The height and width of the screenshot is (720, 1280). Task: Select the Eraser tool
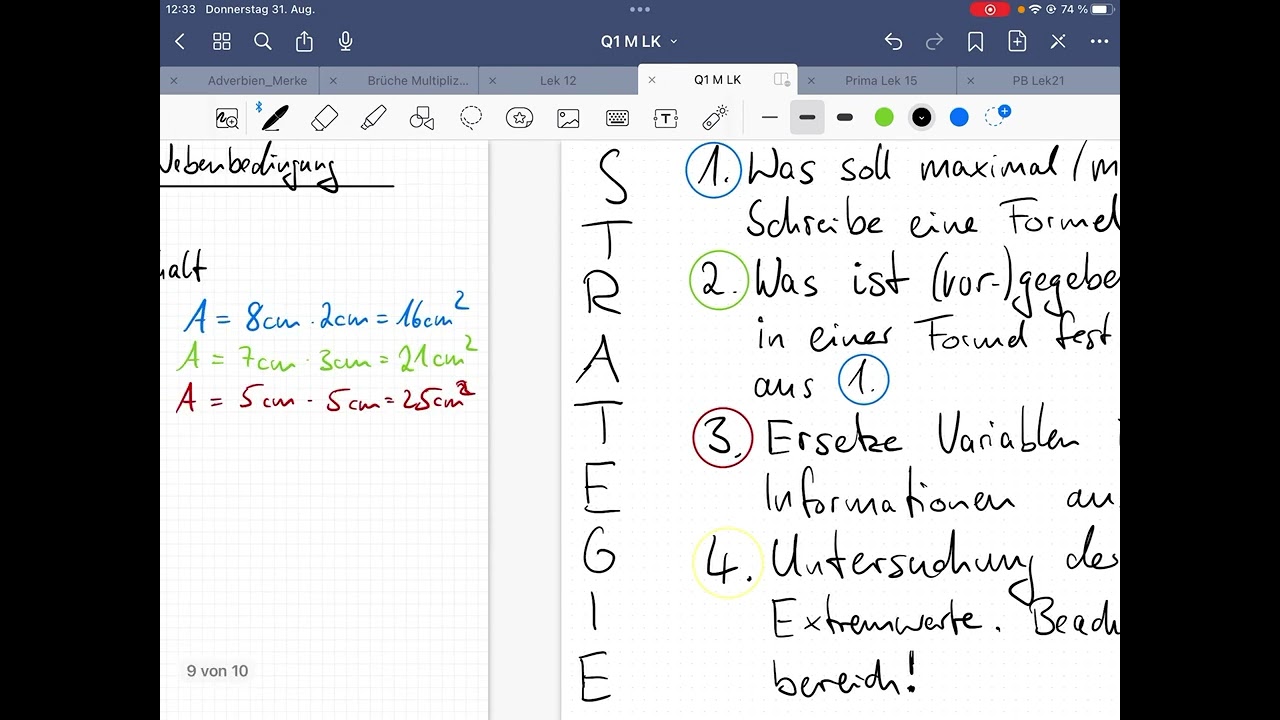[x=324, y=118]
